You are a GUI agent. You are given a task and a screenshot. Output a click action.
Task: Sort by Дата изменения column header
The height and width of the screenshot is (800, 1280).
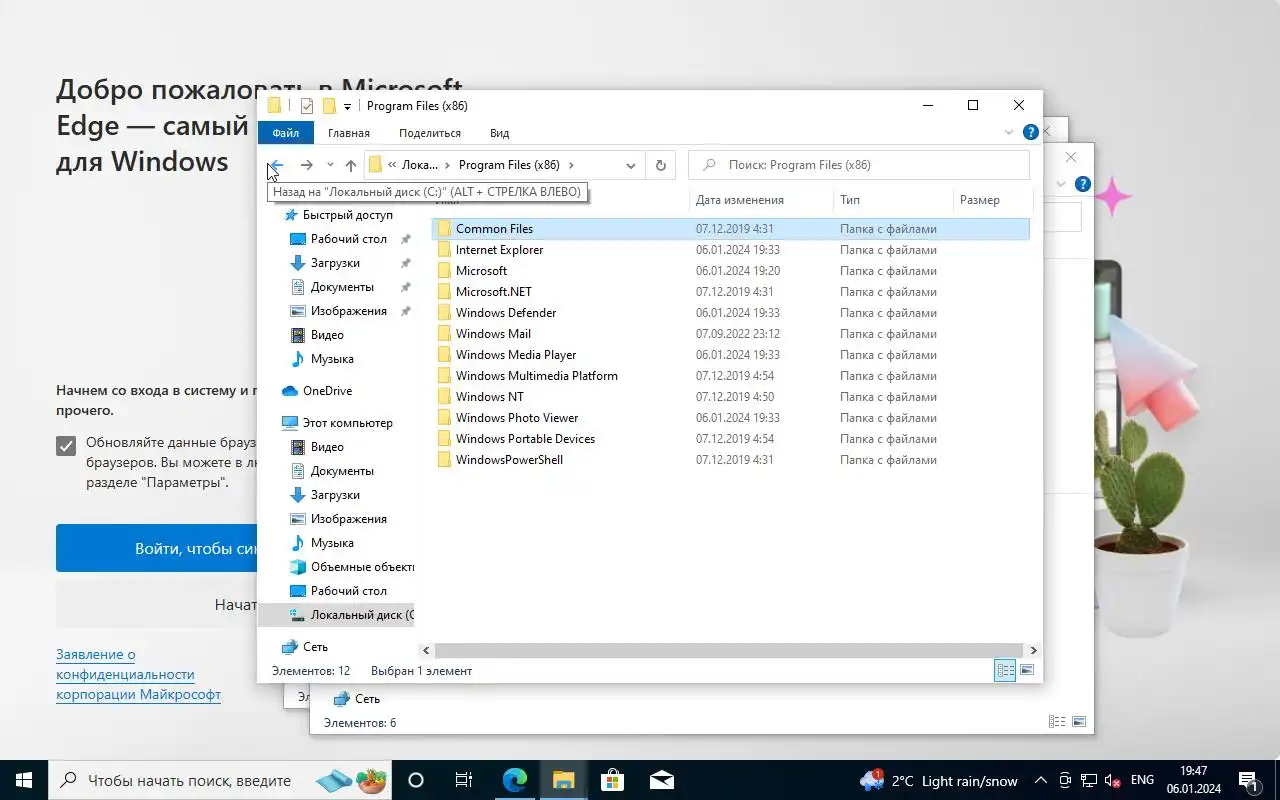coord(761,200)
